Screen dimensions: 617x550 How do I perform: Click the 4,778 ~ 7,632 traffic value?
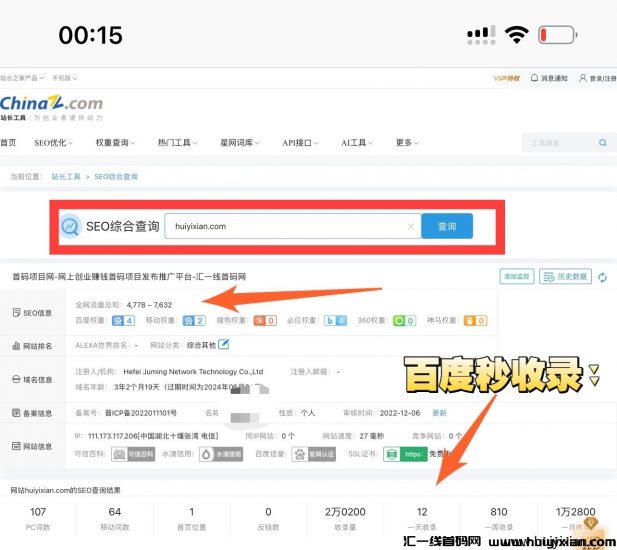pyautogui.click(x=149, y=305)
